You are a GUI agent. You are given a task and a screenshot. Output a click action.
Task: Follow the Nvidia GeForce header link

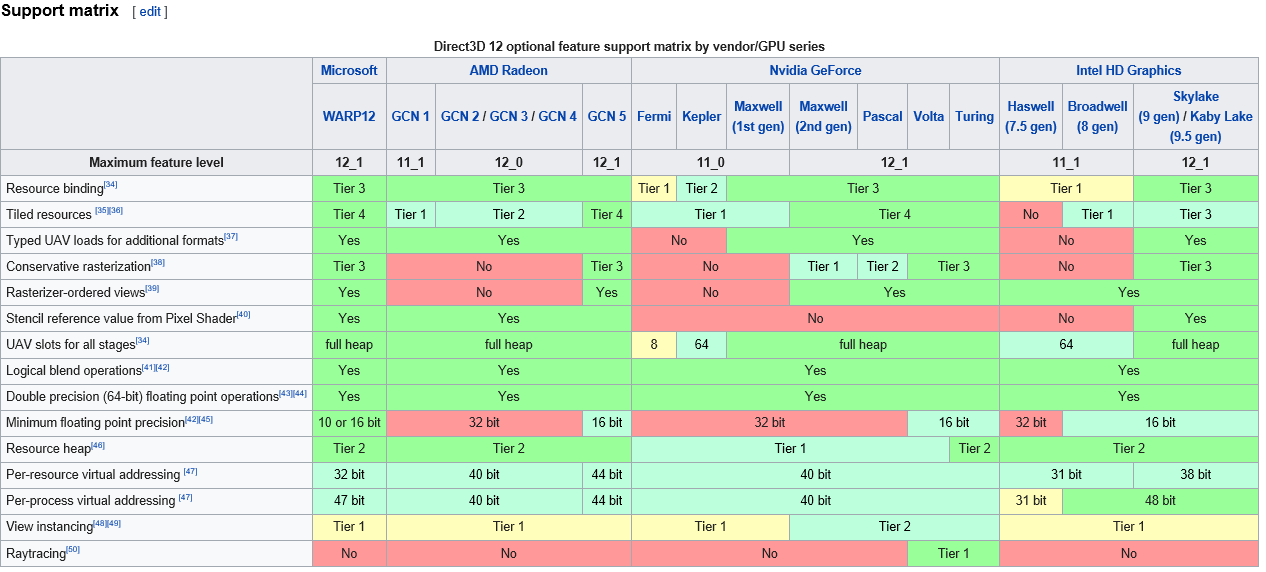click(x=815, y=71)
